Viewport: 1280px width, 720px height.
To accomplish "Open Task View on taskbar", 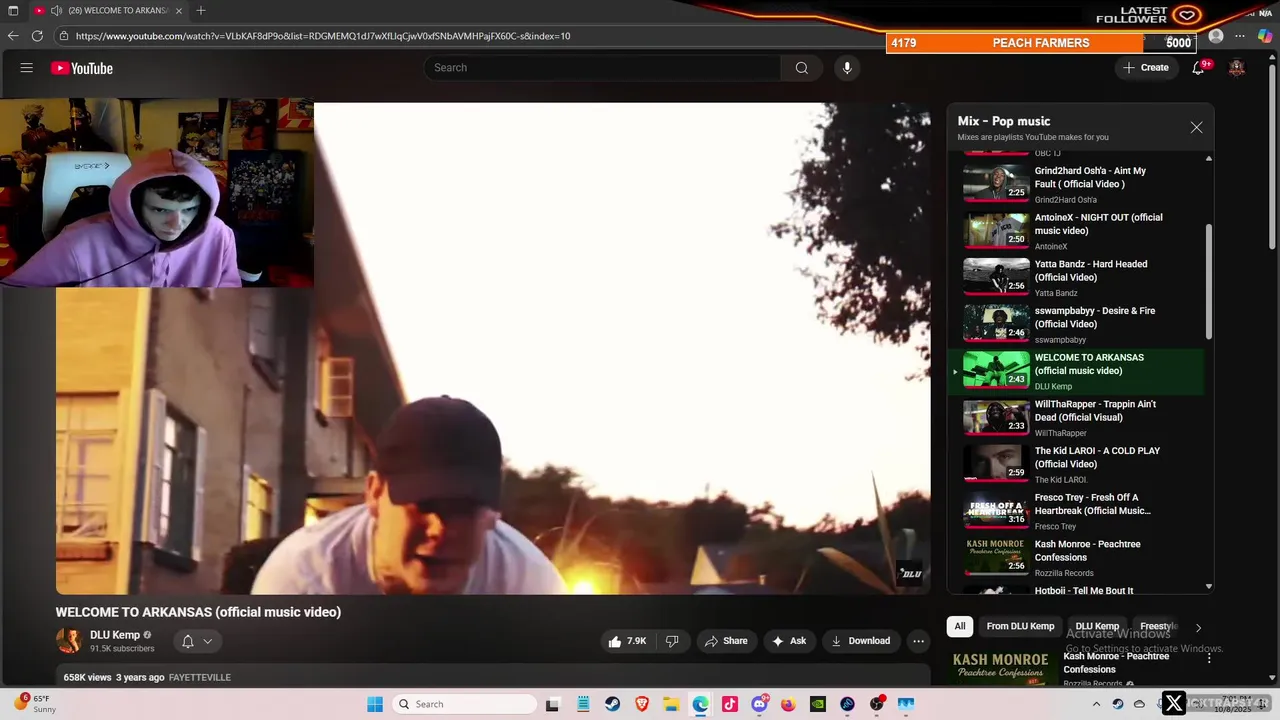I will [552, 704].
